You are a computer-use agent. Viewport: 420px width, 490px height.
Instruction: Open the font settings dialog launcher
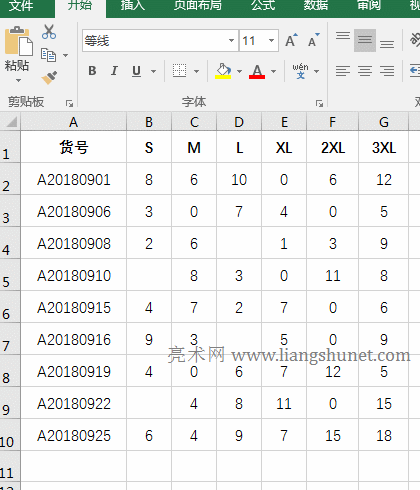point(319,104)
